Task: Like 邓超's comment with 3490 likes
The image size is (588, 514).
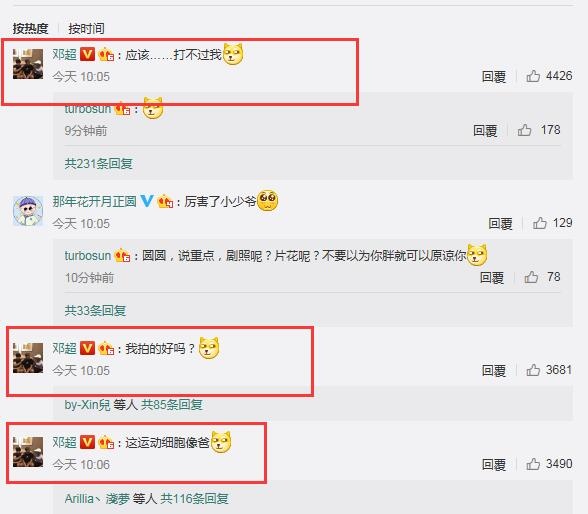Action: 533,464
